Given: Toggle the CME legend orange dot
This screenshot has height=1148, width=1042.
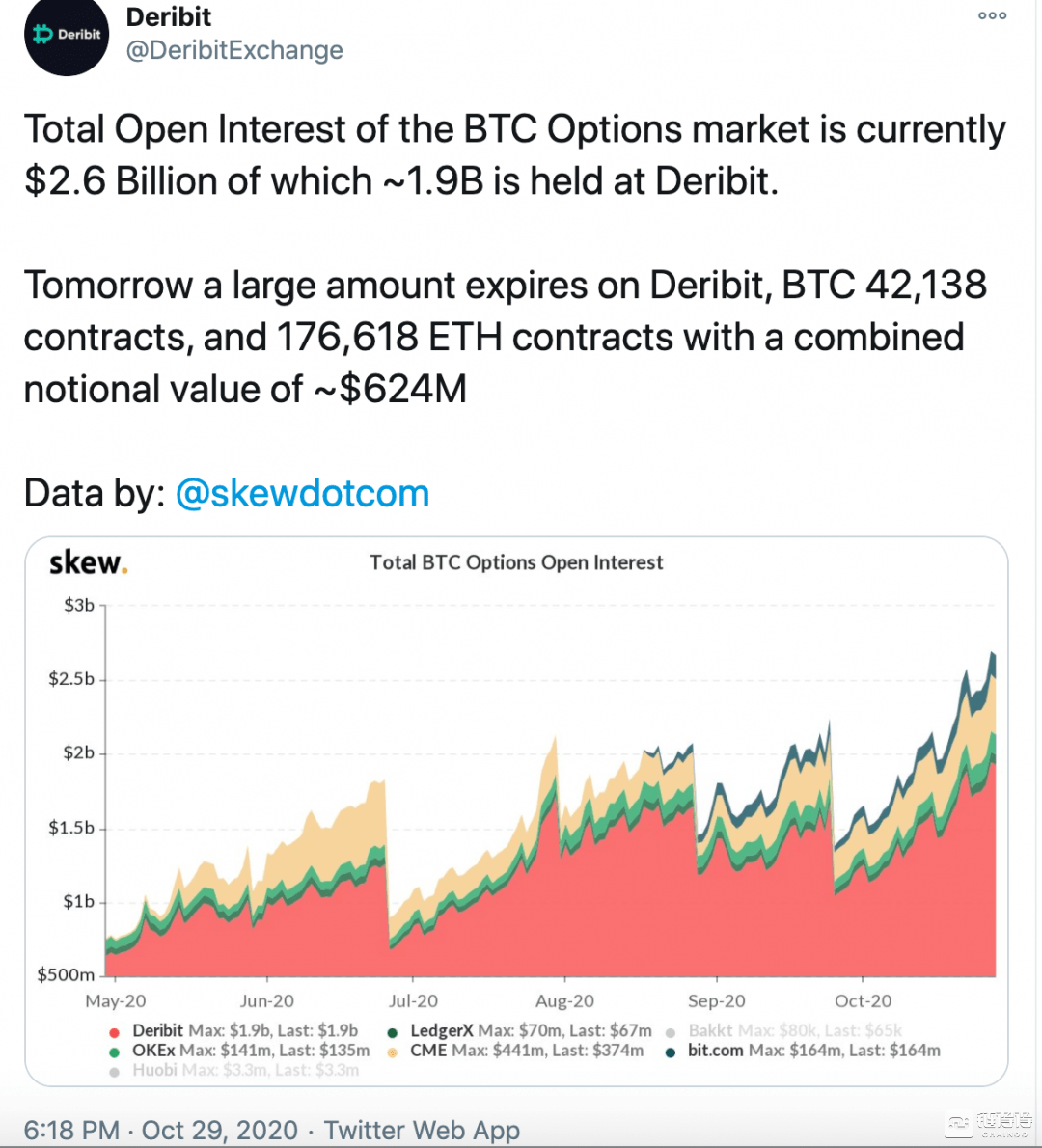Looking at the screenshot, I should coord(393,1052).
